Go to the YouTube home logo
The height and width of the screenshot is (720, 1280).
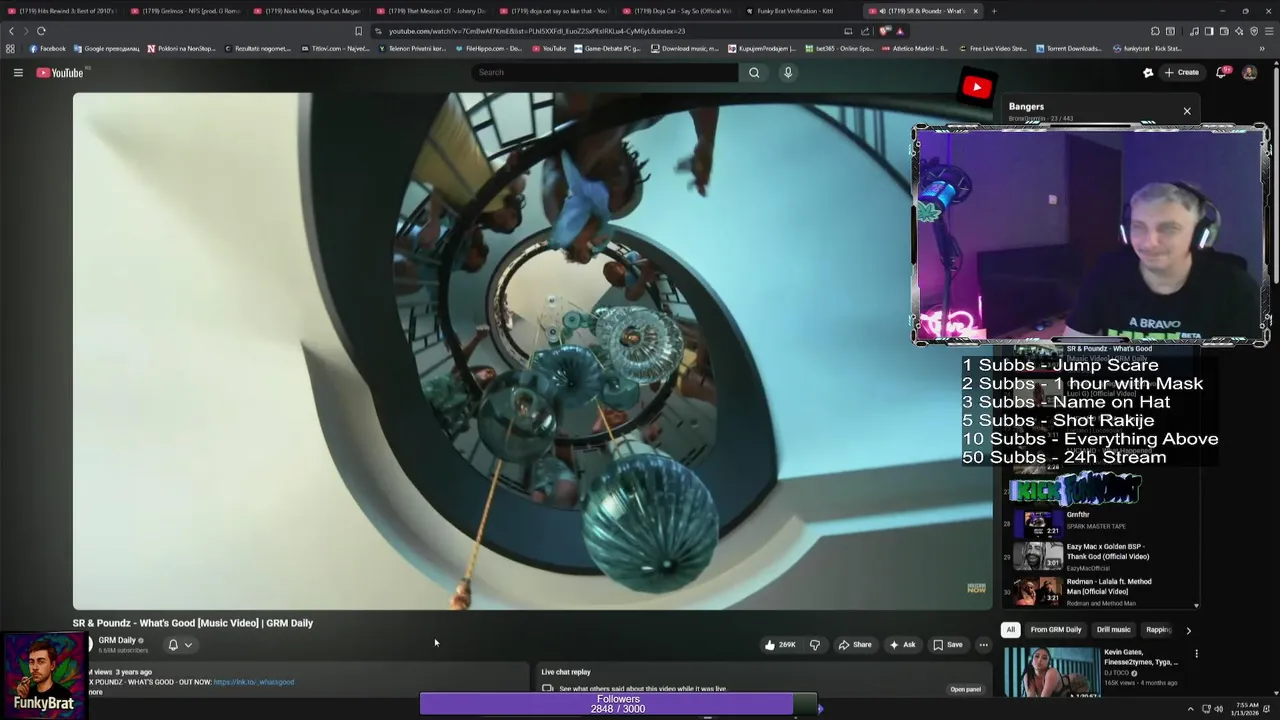click(x=60, y=72)
